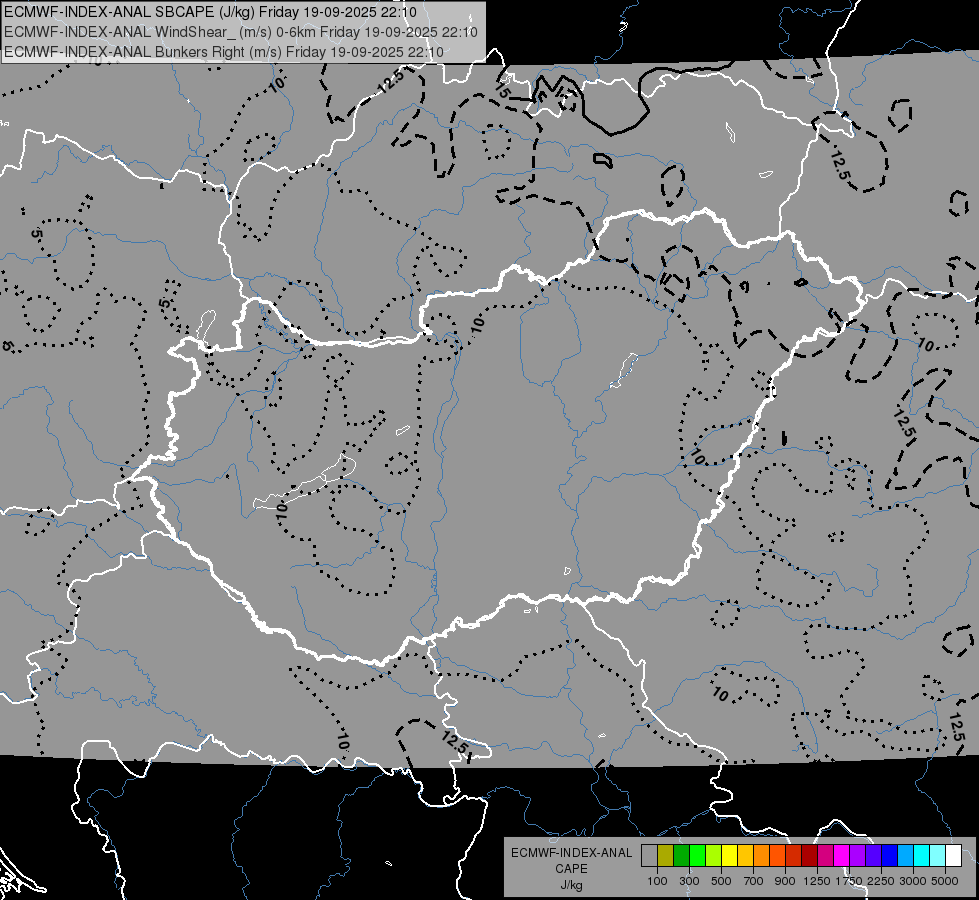Click the bright green swatch after 300
Screen dimensions: 979x900
click(x=697, y=856)
